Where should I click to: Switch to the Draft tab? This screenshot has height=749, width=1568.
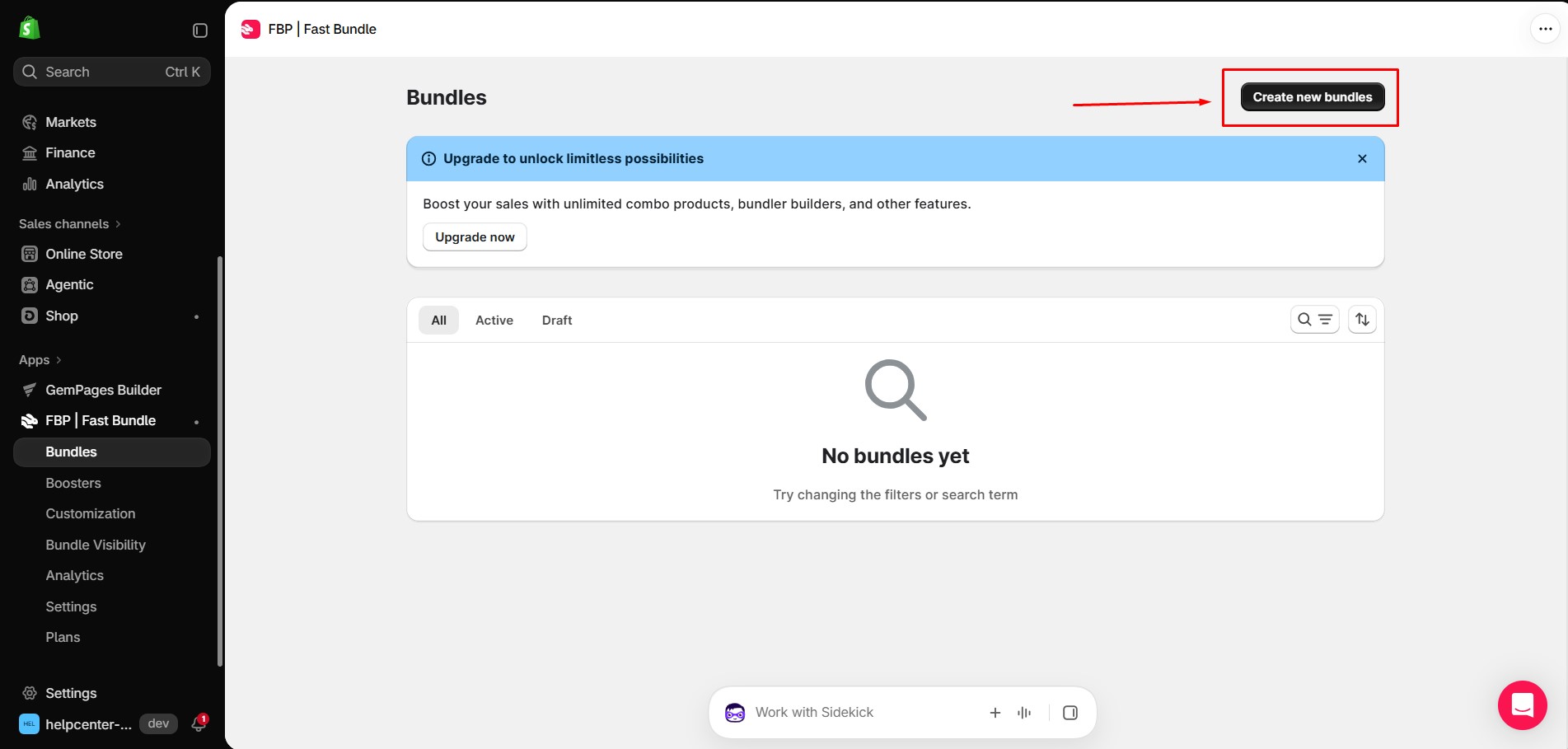pos(557,321)
